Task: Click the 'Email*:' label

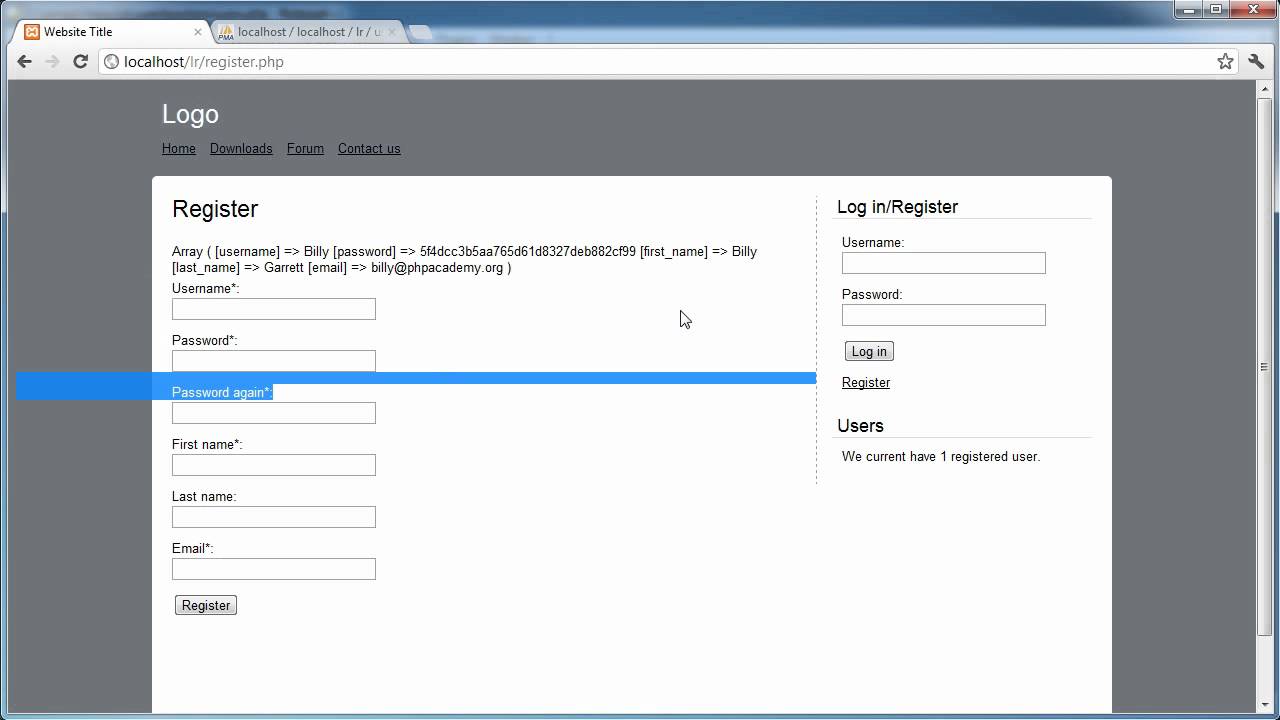Action: point(193,549)
